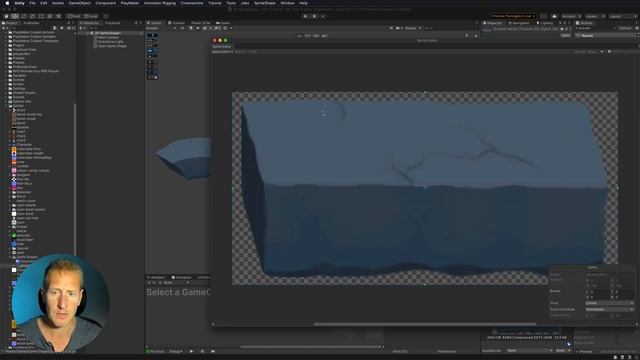
Task: Switch to the Game tab
Action: [x=223, y=23]
